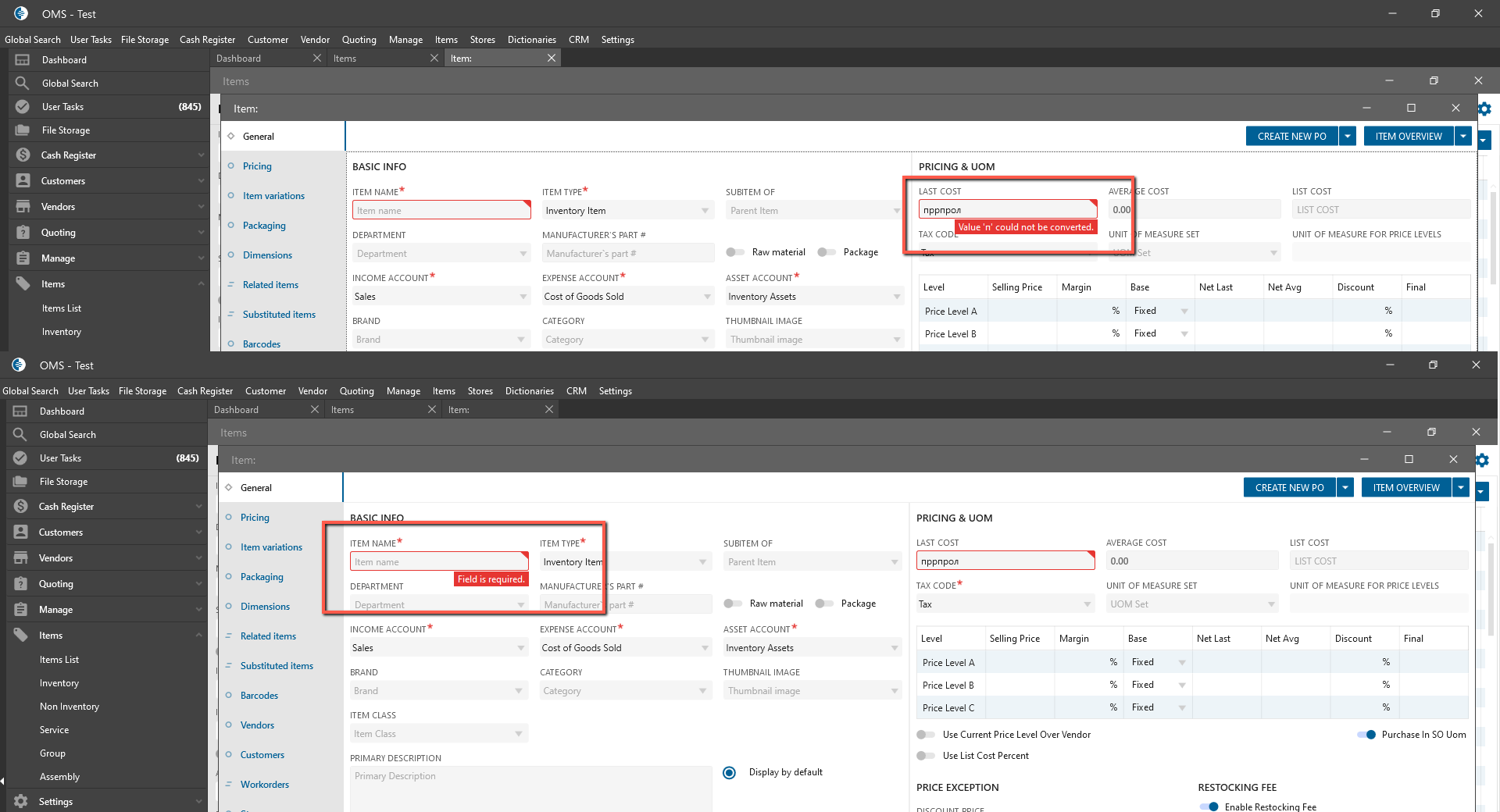The image size is (1500, 812).
Task: Select the Display by default radio button
Action: point(730,773)
